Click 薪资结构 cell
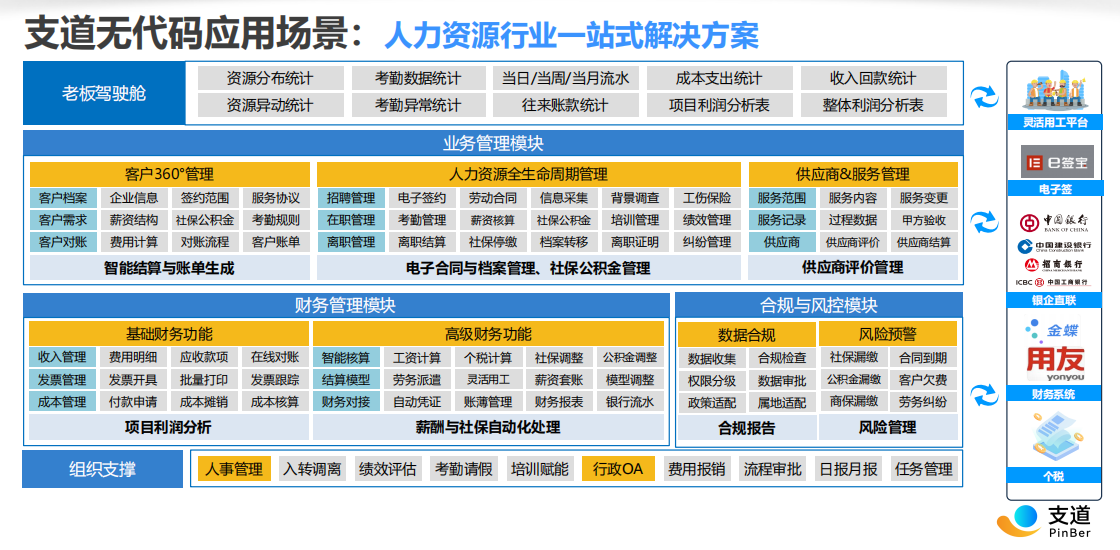This screenshot has width=1120, height=550. (134, 220)
